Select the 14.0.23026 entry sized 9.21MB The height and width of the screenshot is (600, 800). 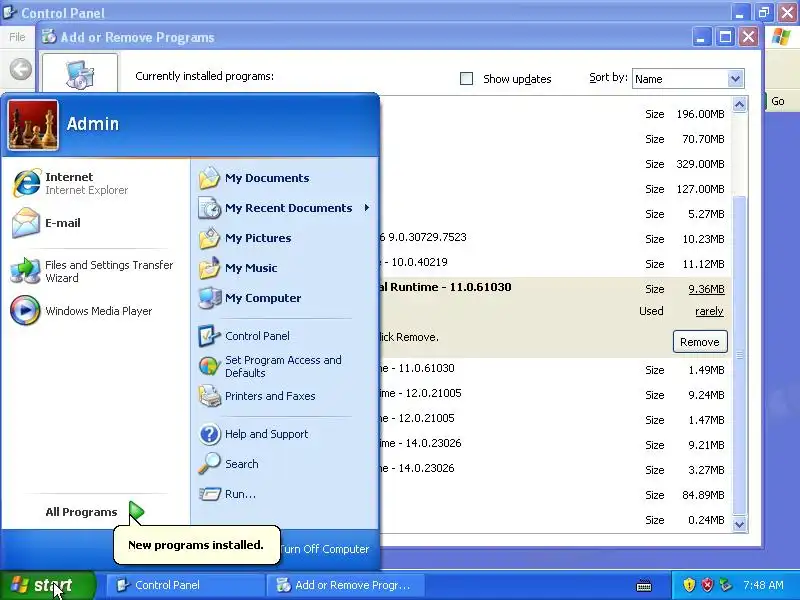pos(555,444)
